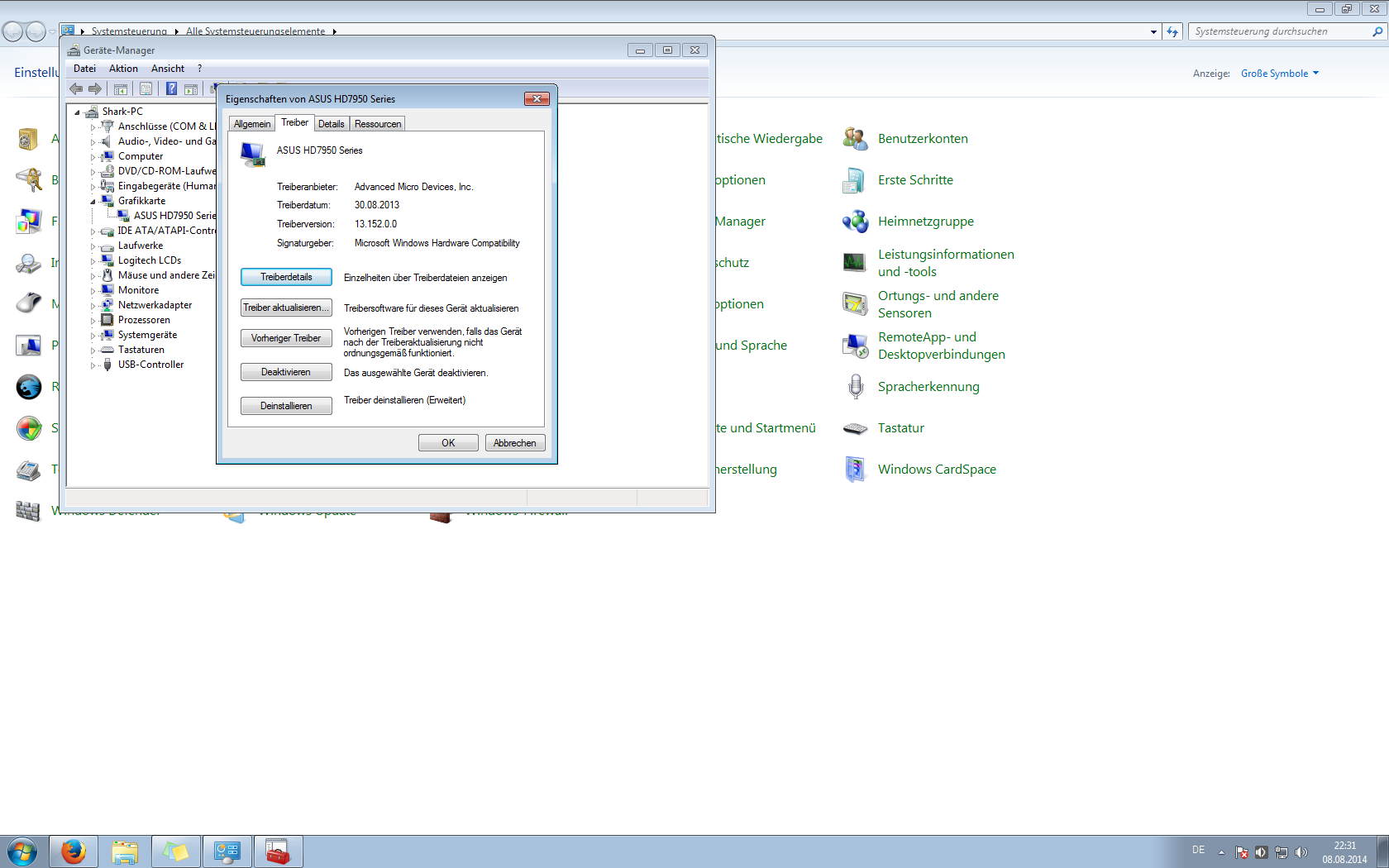Open the Heimnetzgruppe link
This screenshot has height=868, width=1389.
(x=926, y=222)
